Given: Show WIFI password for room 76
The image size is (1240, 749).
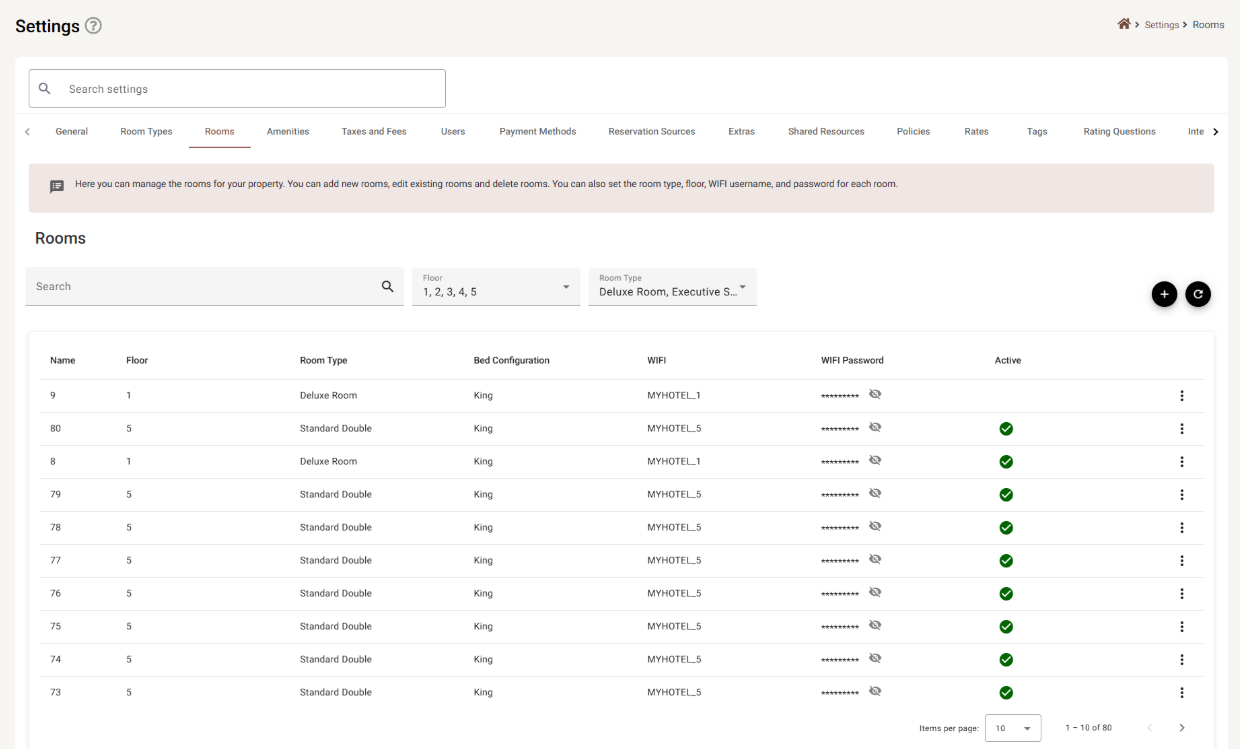Looking at the screenshot, I should tap(875, 592).
